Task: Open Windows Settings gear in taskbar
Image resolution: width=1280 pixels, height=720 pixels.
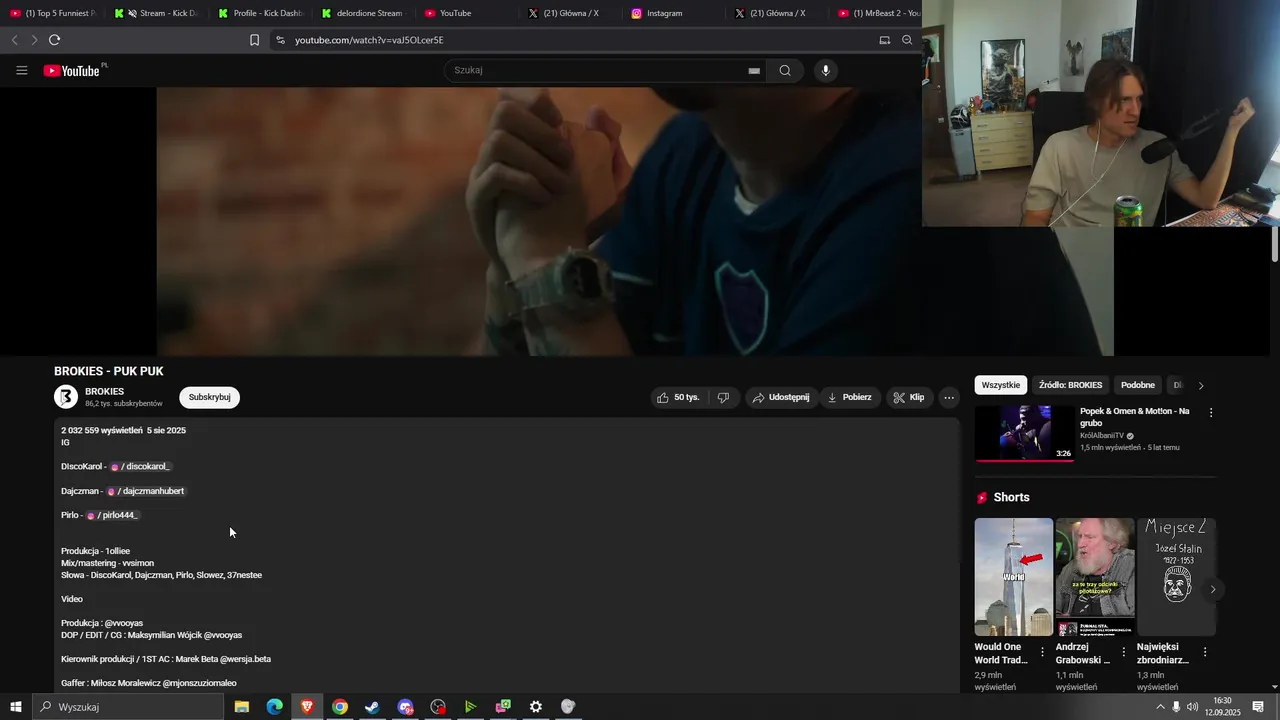Action: (536, 707)
